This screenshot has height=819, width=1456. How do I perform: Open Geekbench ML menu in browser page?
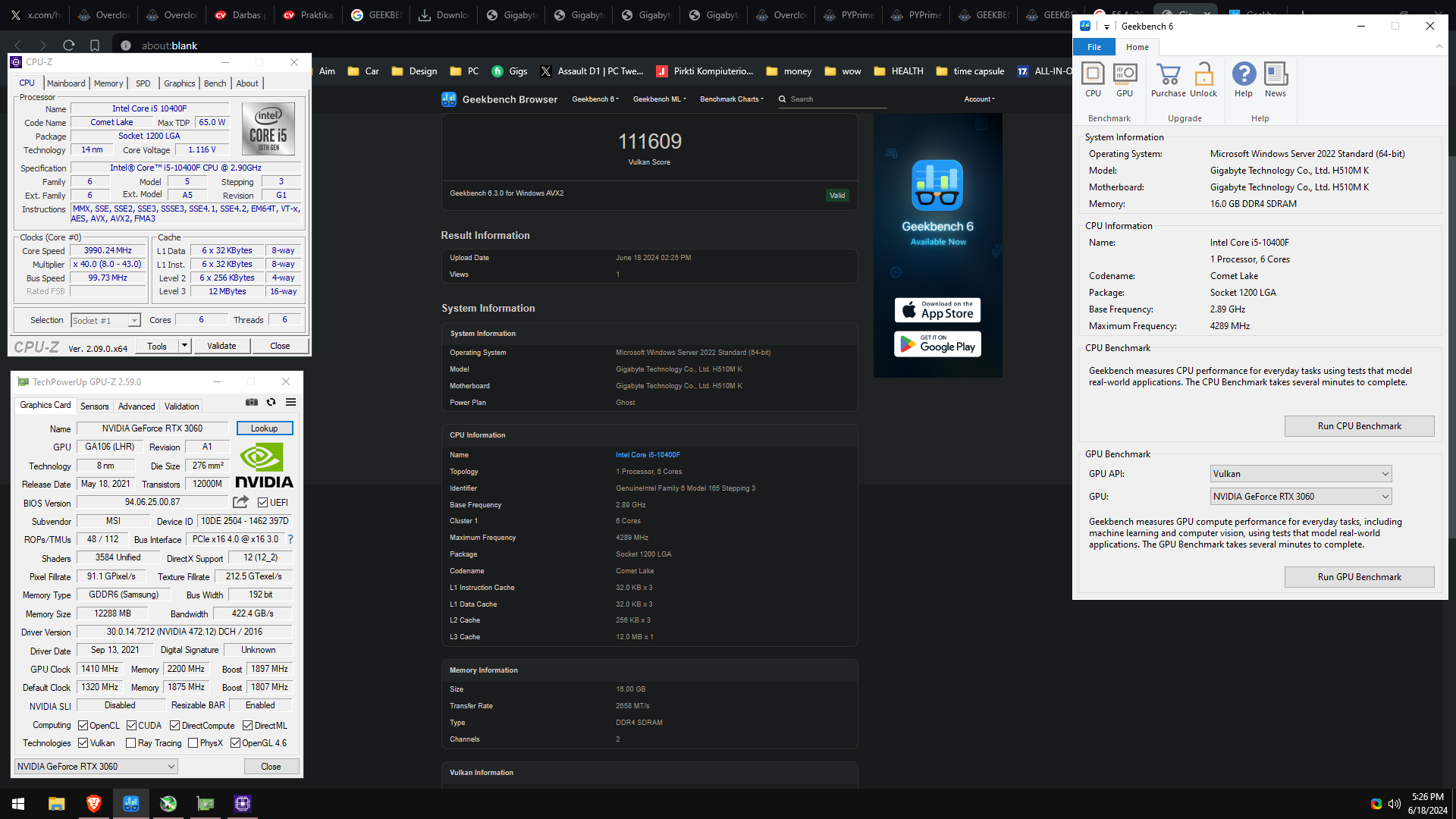659,99
